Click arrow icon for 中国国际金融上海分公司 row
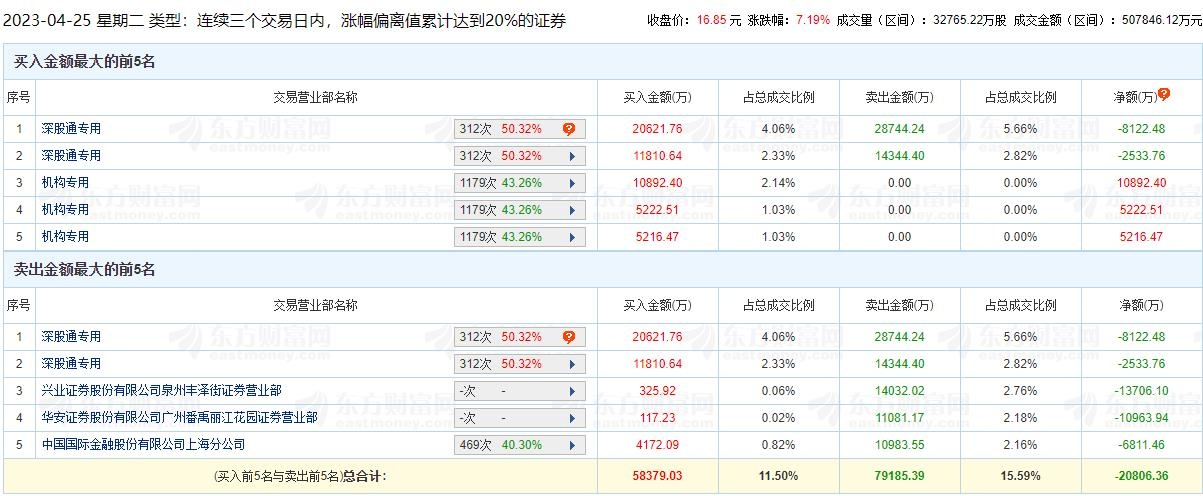1203x496 pixels. [x=572, y=445]
